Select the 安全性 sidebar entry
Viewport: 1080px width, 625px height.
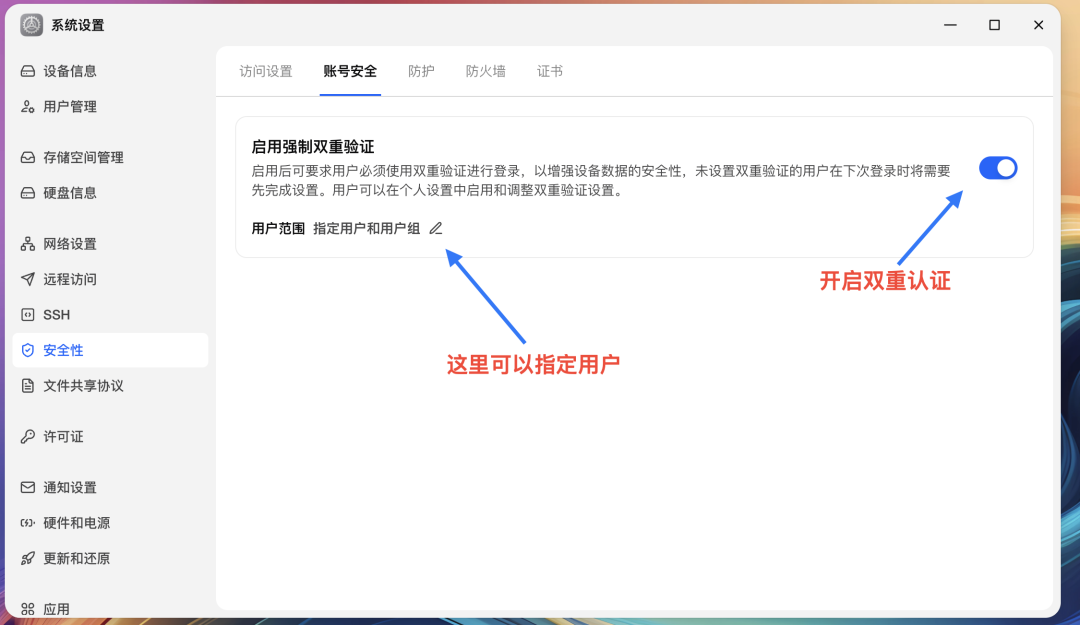(110, 350)
